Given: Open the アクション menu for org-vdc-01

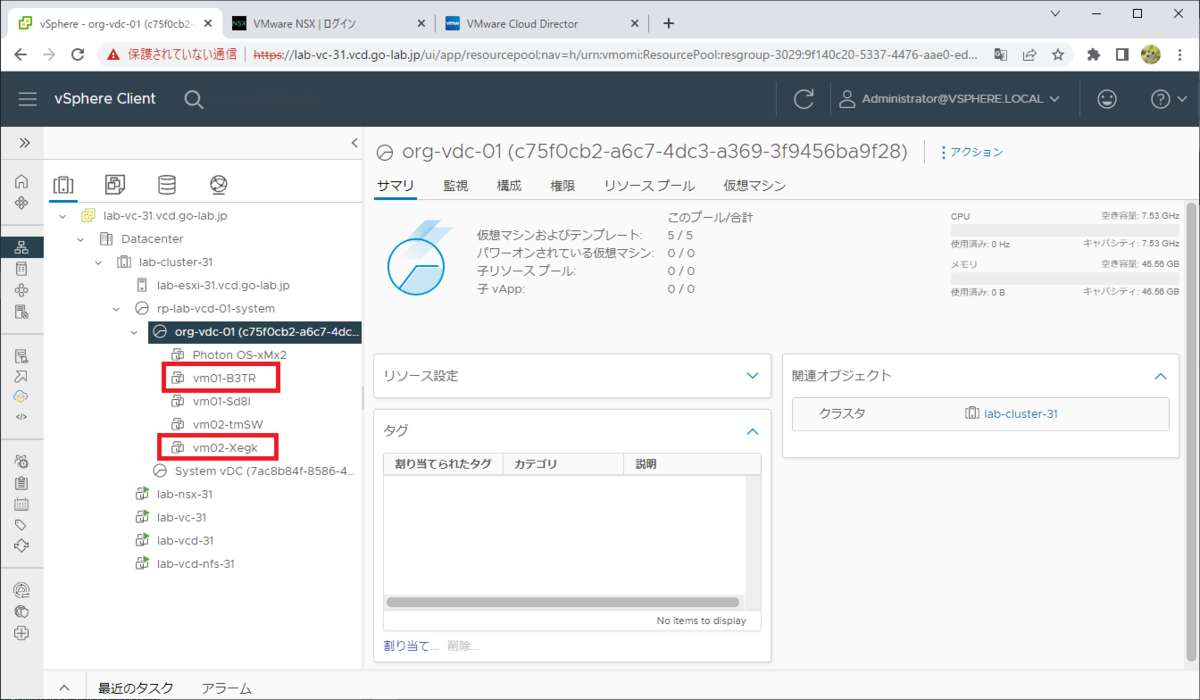Looking at the screenshot, I should point(970,152).
